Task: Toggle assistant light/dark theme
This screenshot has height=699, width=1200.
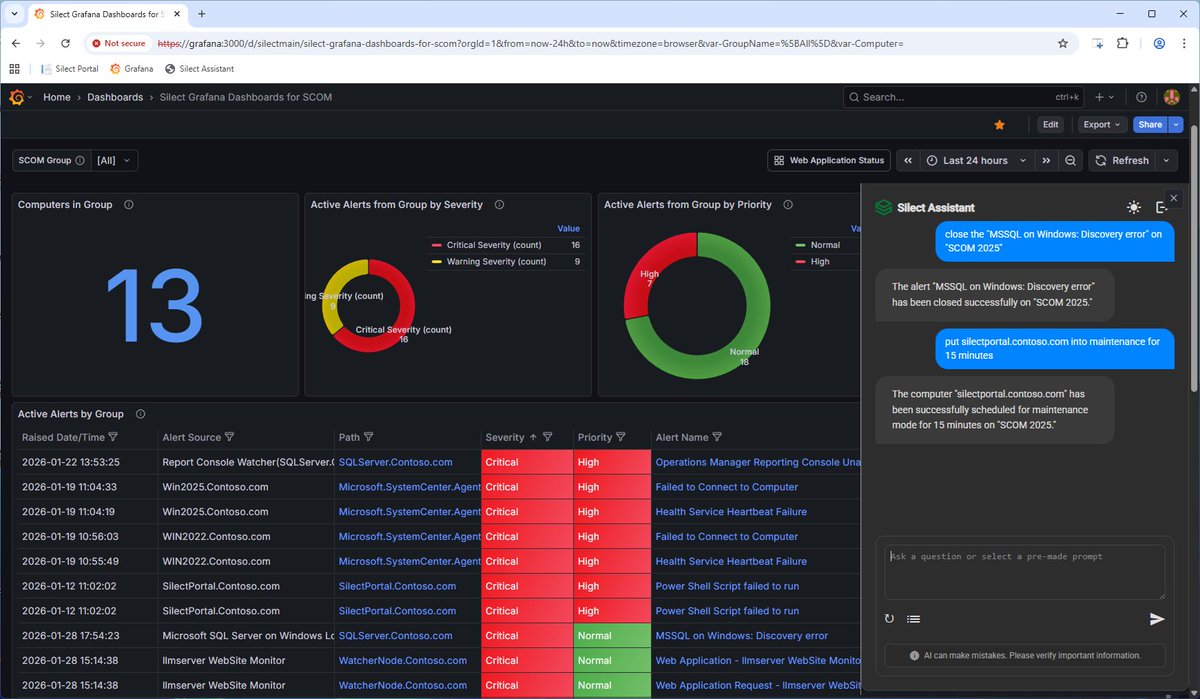Action: [1133, 207]
